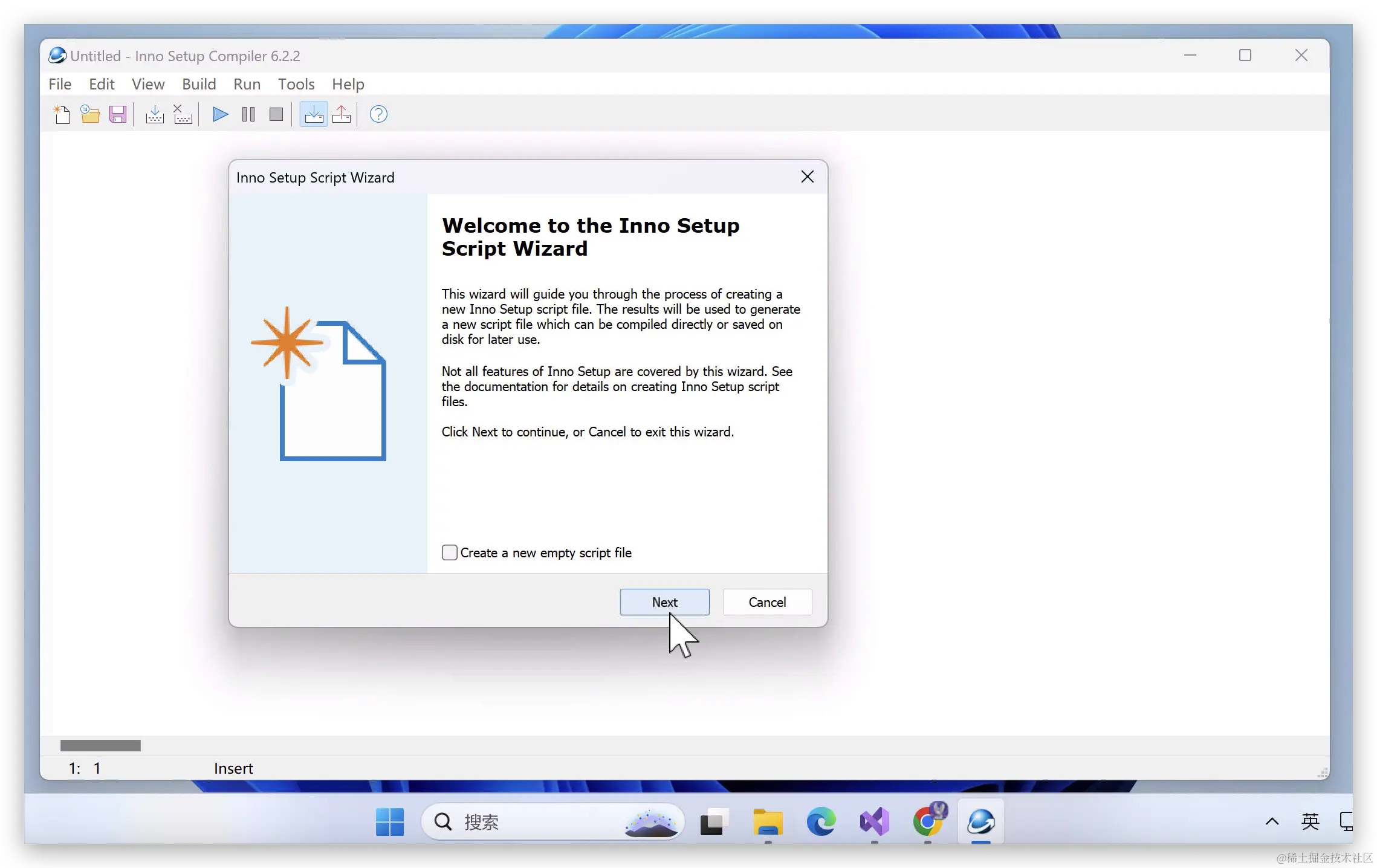The image size is (1377, 868).
Task: Click the New script toolbar icon
Action: pos(62,114)
